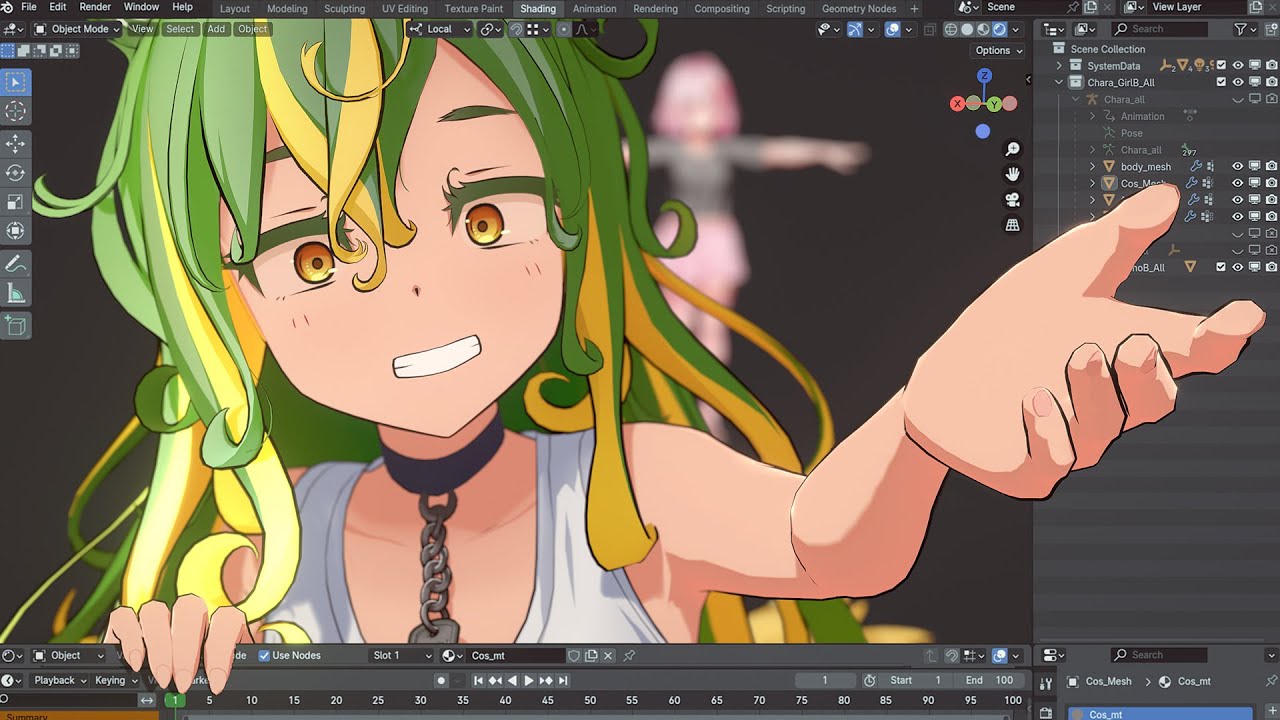The height and width of the screenshot is (720, 1280).
Task: Switch to solid viewport shading
Action: coord(967,29)
